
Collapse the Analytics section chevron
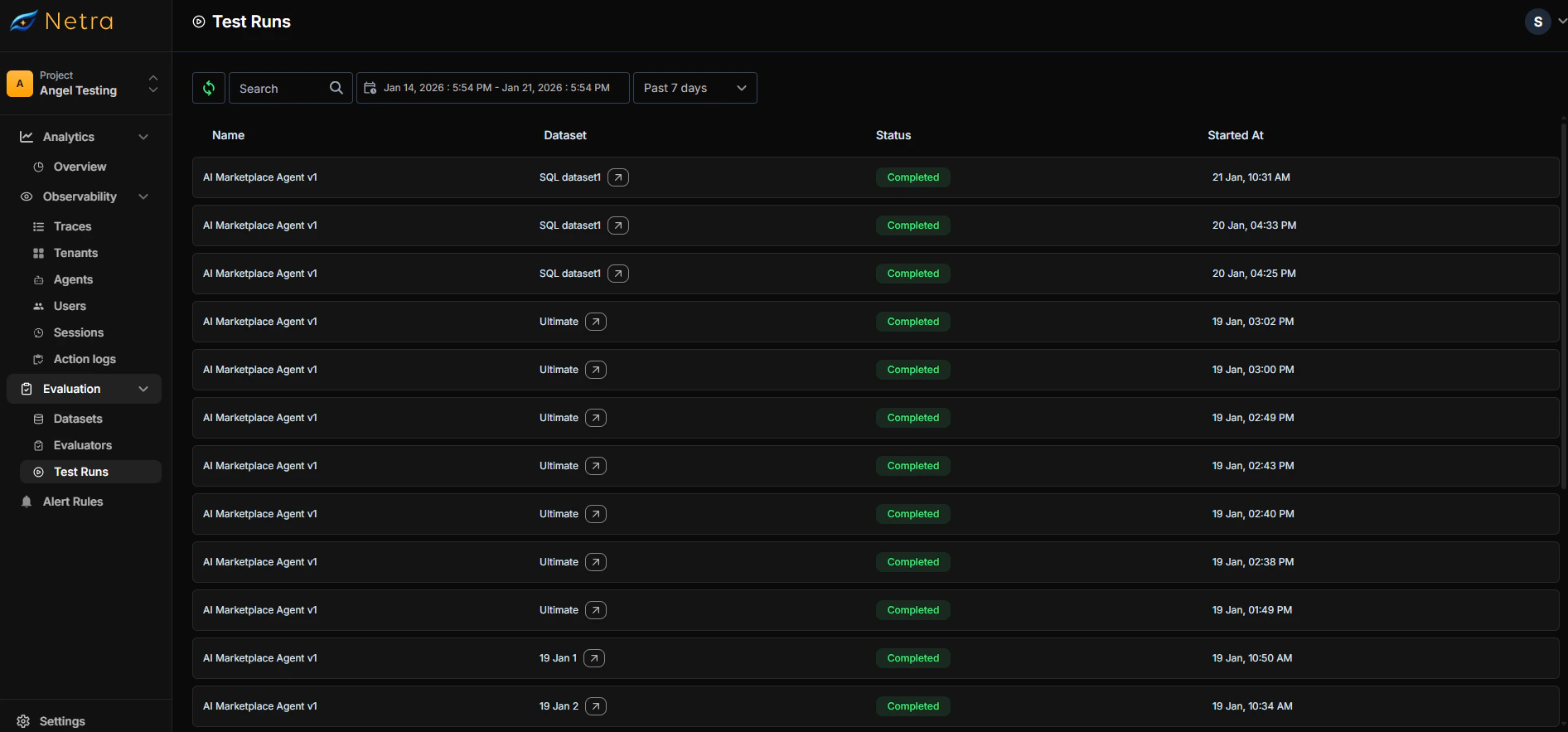(x=143, y=137)
